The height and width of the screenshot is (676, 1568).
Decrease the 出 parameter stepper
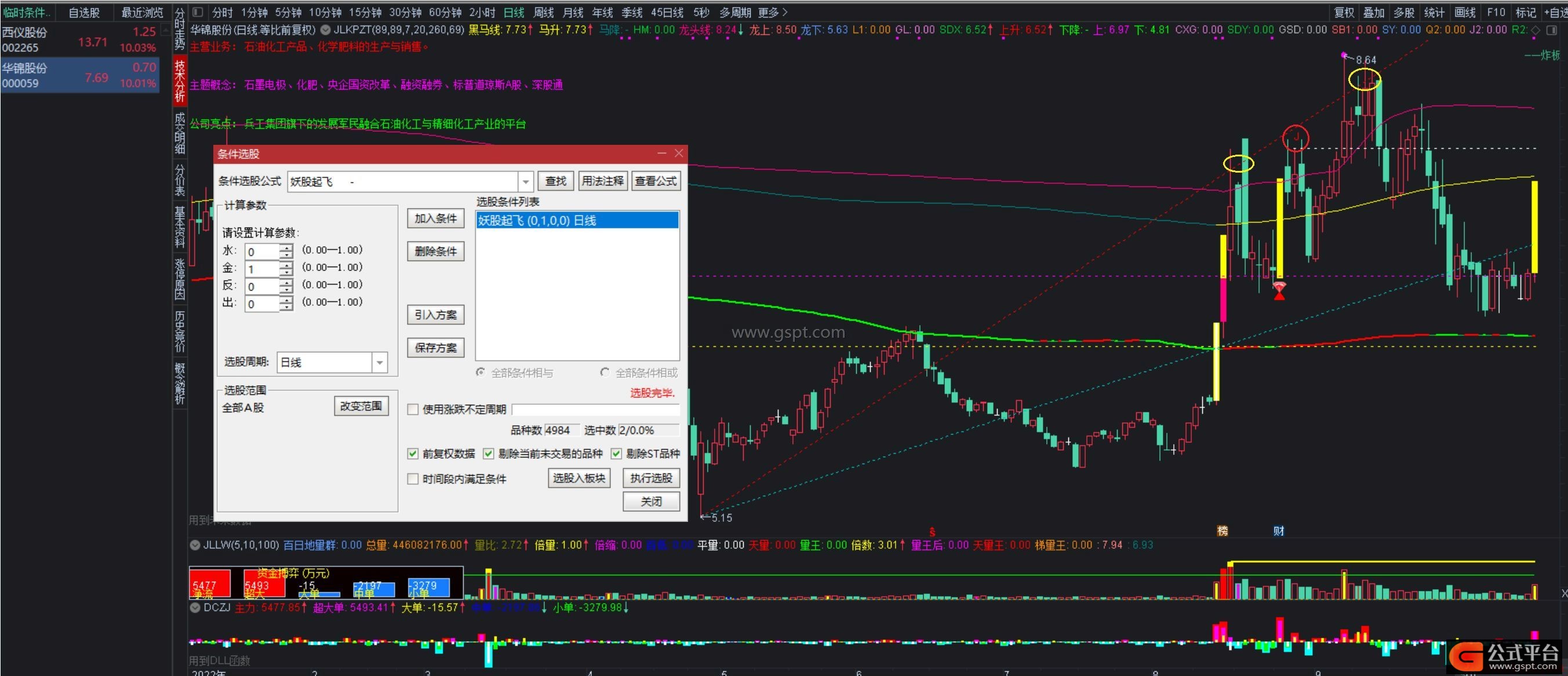[x=286, y=307]
